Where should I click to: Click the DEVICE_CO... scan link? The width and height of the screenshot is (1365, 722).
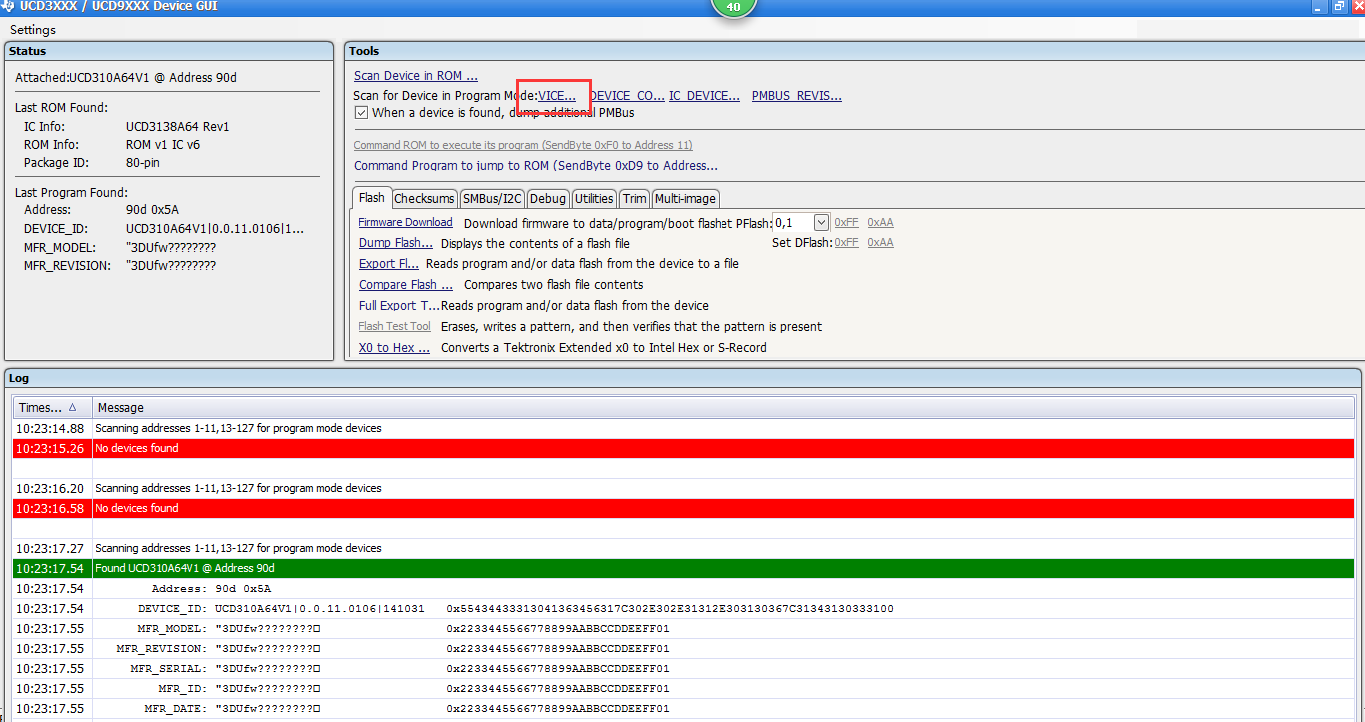(x=627, y=96)
